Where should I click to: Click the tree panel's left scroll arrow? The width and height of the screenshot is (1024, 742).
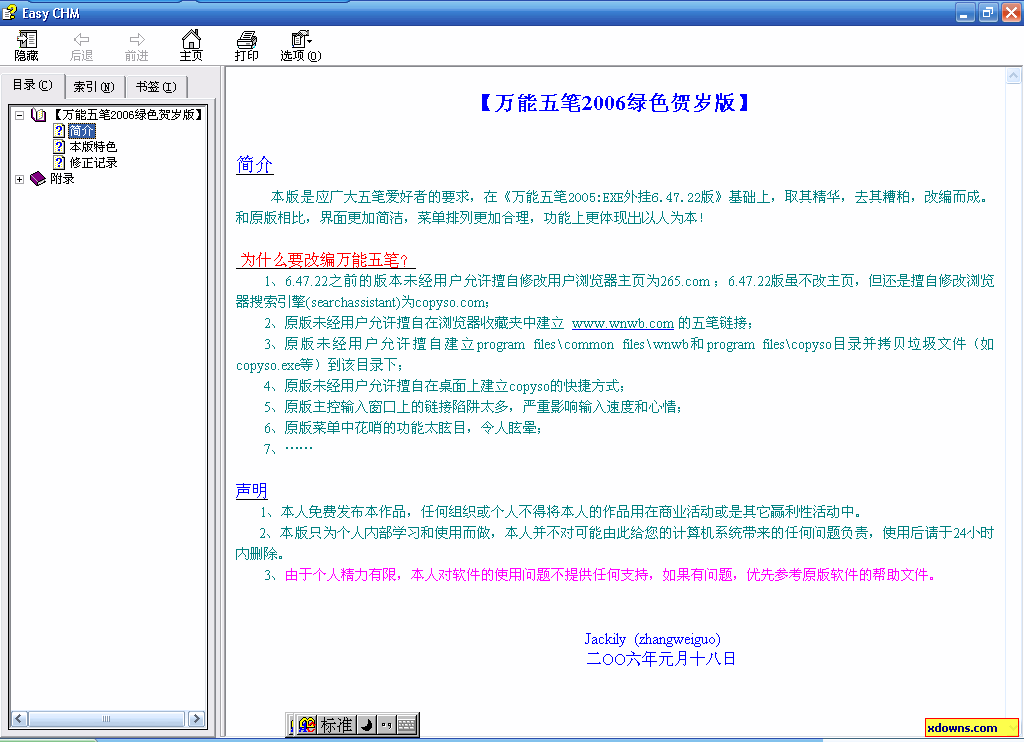pyautogui.click(x=19, y=718)
